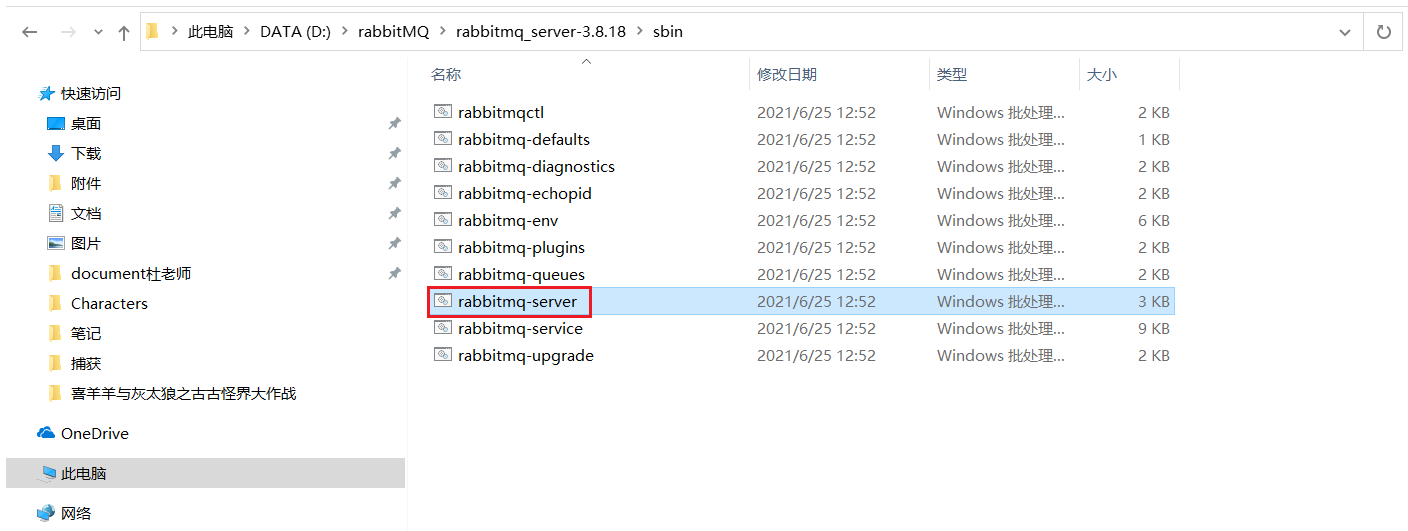Select rabbitmq-env file icon
The height and width of the screenshot is (531, 1408).
click(443, 220)
